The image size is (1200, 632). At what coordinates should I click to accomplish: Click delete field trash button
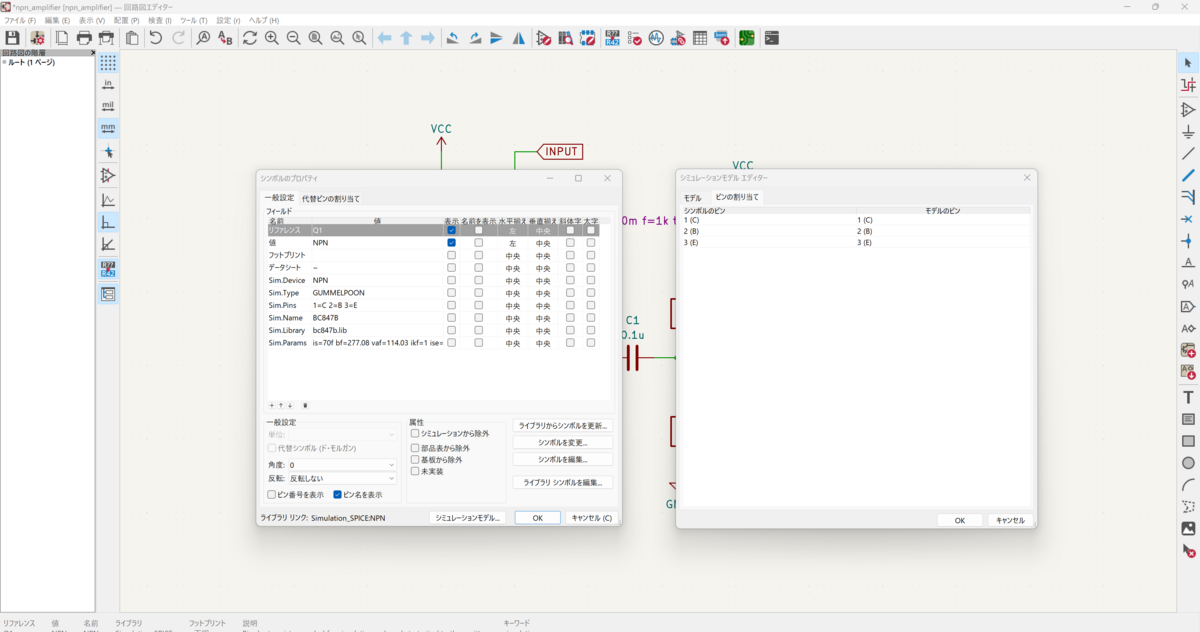[305, 405]
